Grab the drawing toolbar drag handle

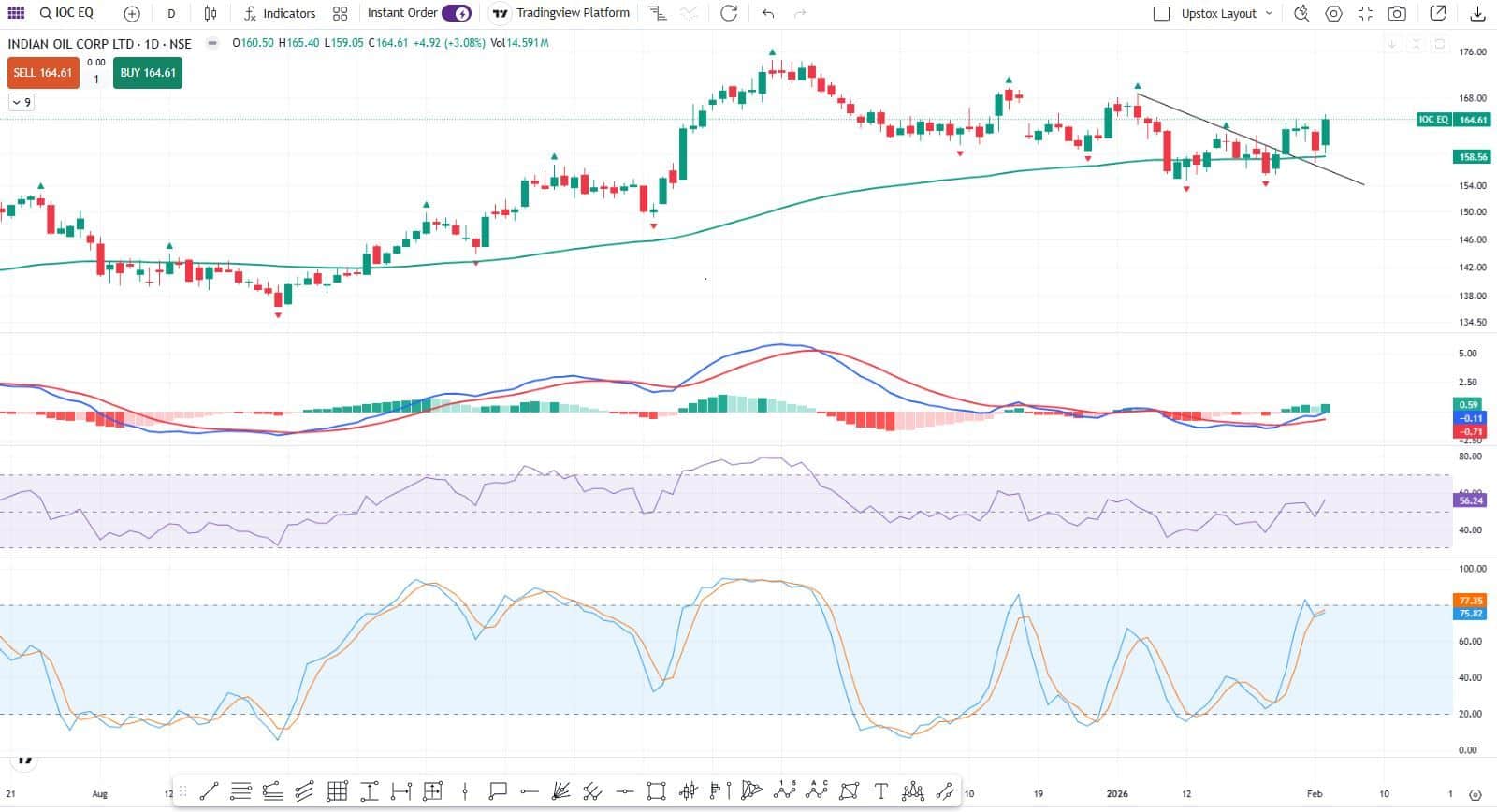(183, 791)
